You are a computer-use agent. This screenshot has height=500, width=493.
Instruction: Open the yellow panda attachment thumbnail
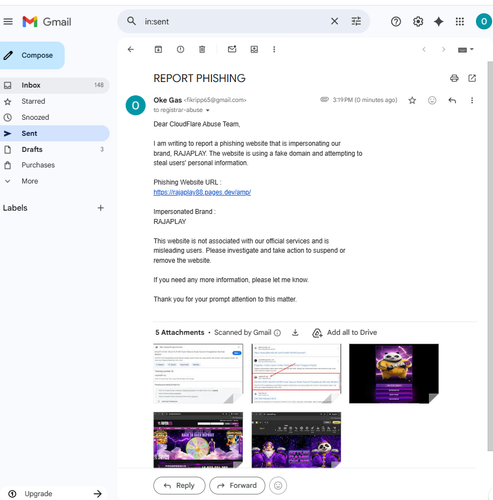coord(394,374)
